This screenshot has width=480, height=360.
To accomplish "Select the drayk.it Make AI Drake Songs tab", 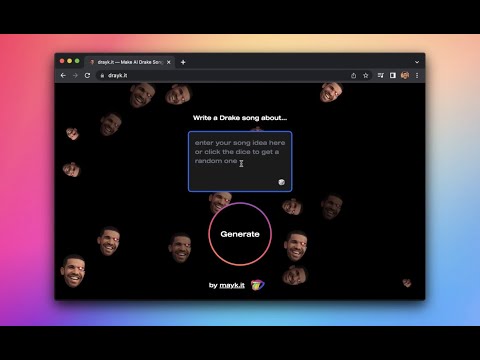I will [x=130, y=62].
